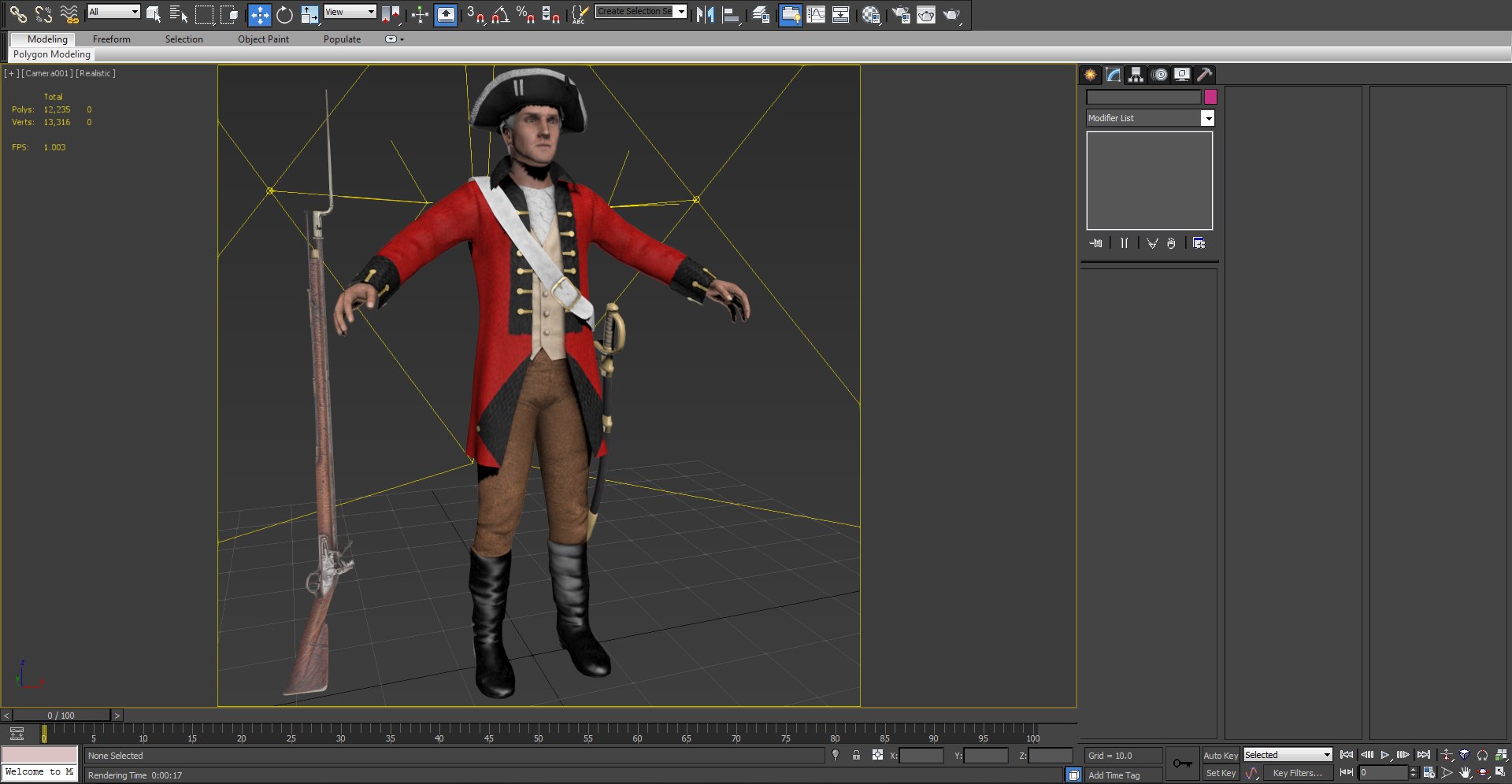Open Rendered Frame Window
Viewport: 1512px width, 784px height.
926,13
